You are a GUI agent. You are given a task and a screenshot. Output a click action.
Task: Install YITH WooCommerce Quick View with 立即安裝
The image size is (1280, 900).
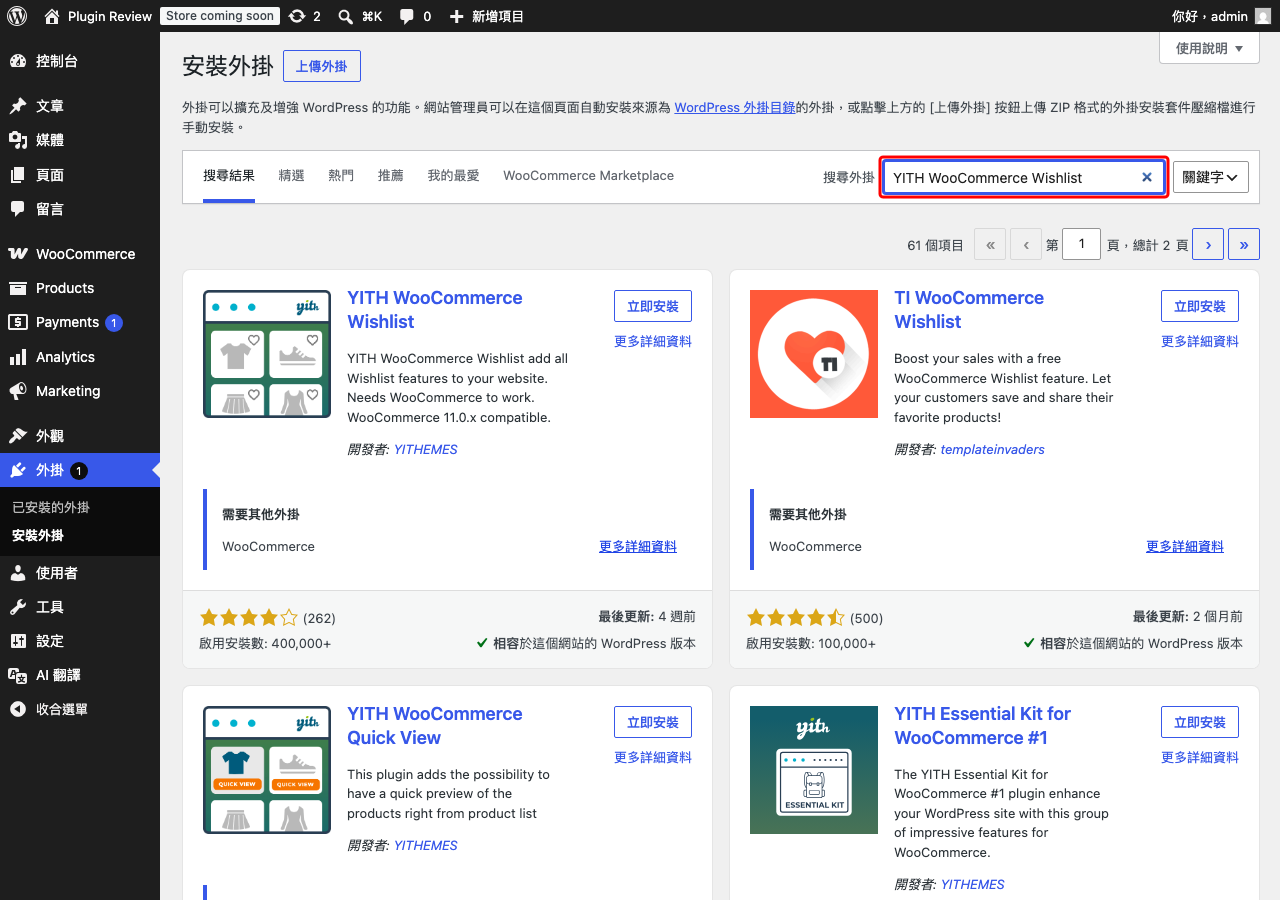click(653, 722)
